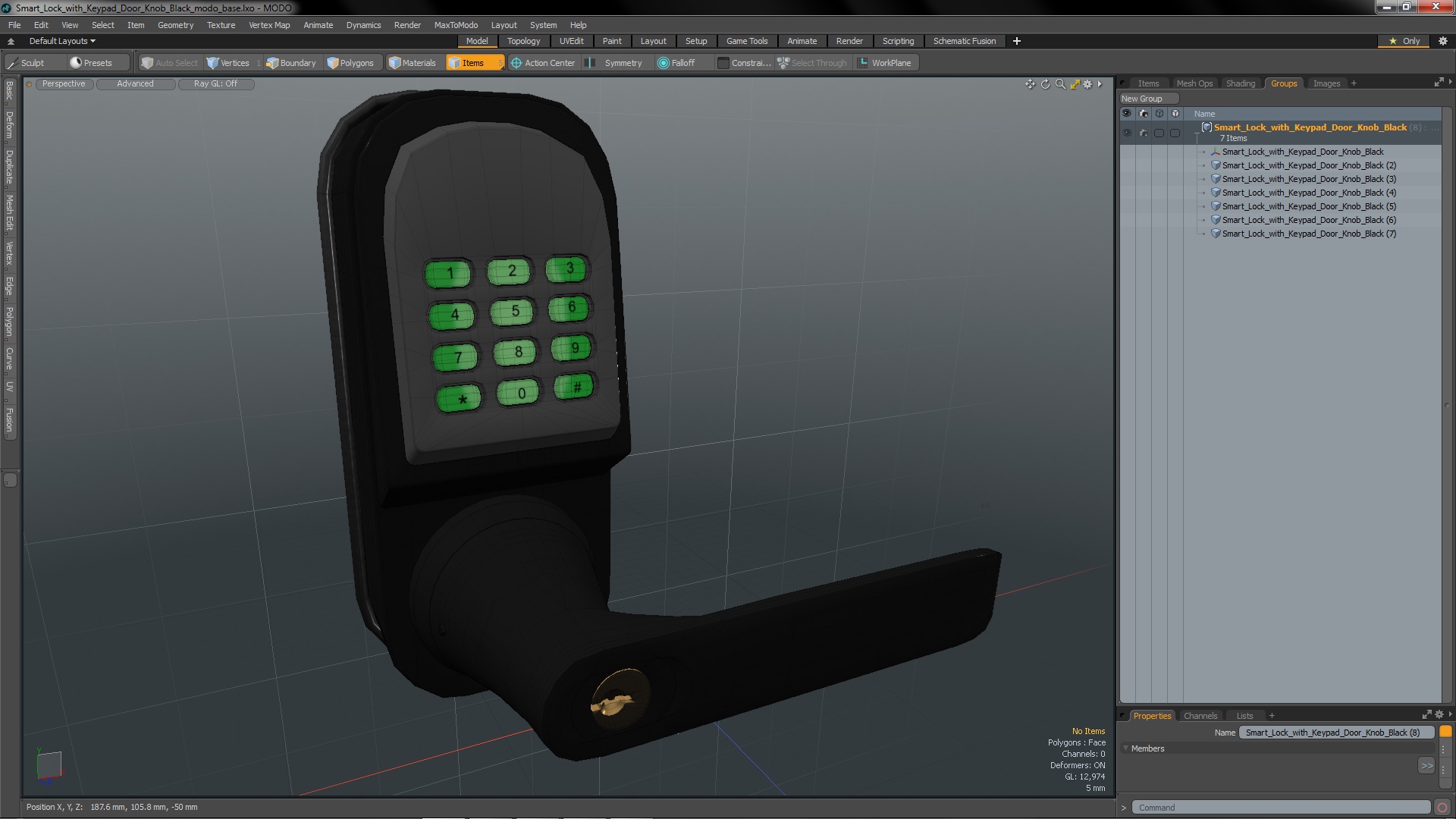The height and width of the screenshot is (819, 1456).
Task: Add a new layout tab with plus
Action: click(x=1017, y=41)
